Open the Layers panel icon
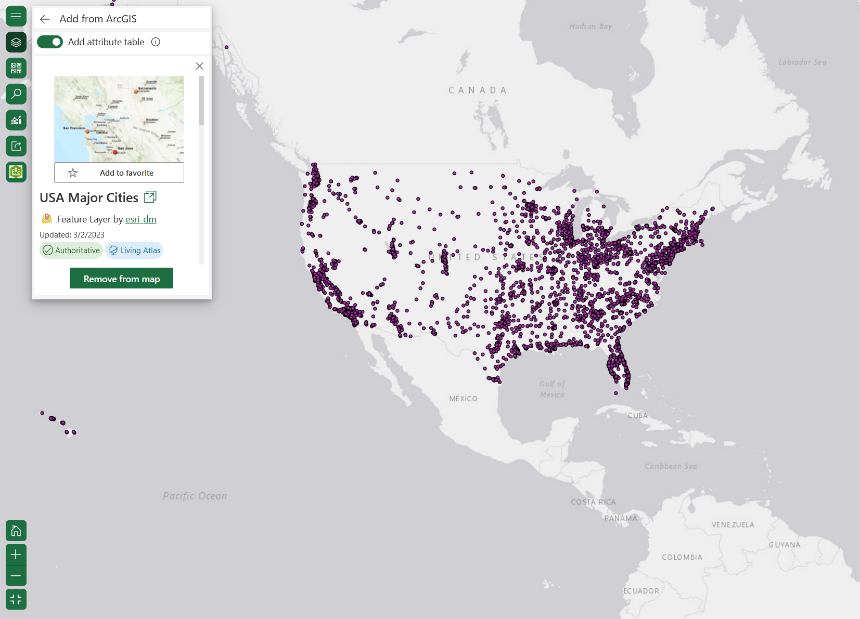 (16, 42)
